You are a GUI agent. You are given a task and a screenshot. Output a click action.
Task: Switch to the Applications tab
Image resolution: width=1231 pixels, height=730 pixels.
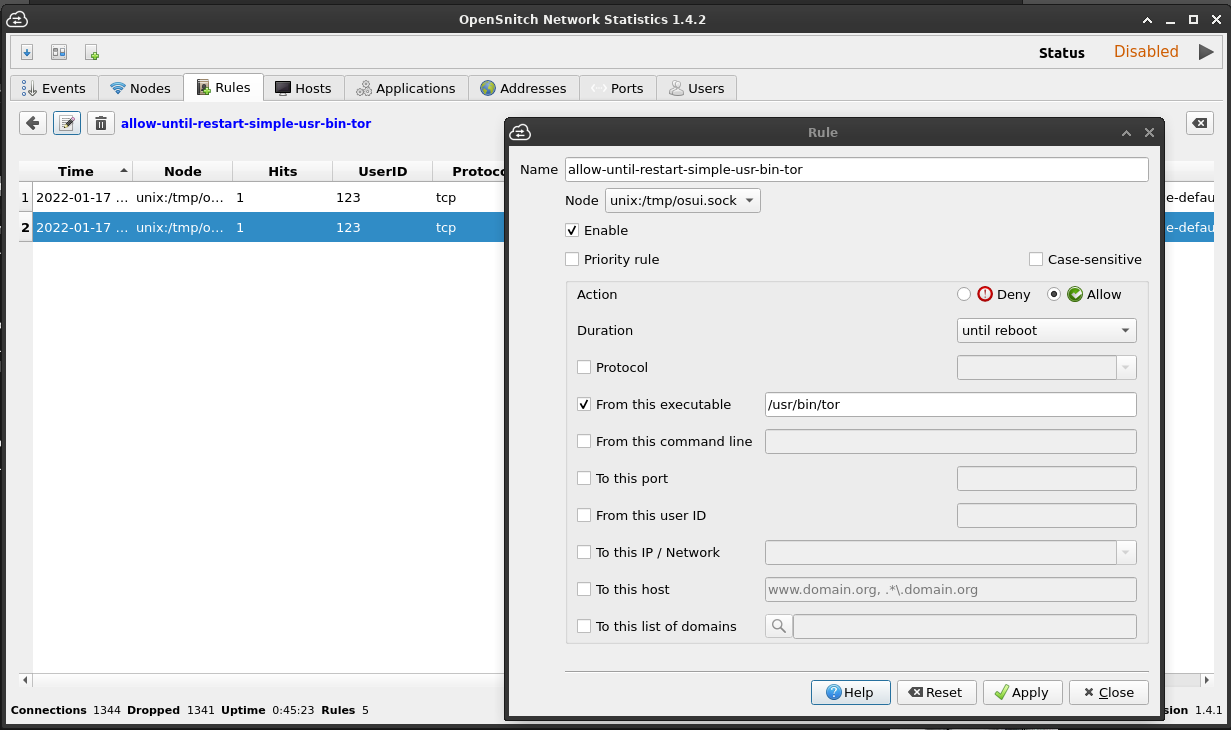[406, 88]
